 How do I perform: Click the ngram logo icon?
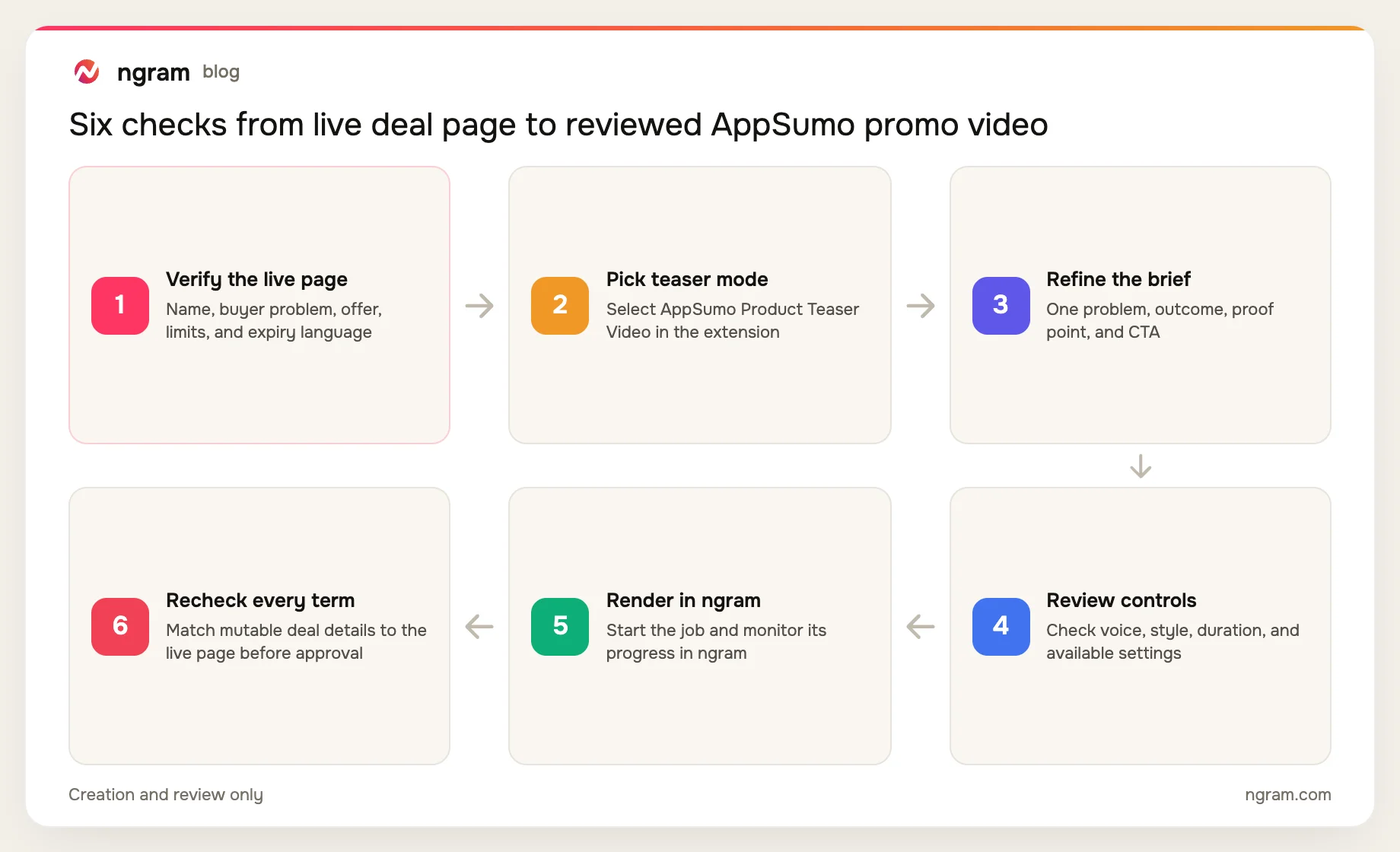[87, 72]
